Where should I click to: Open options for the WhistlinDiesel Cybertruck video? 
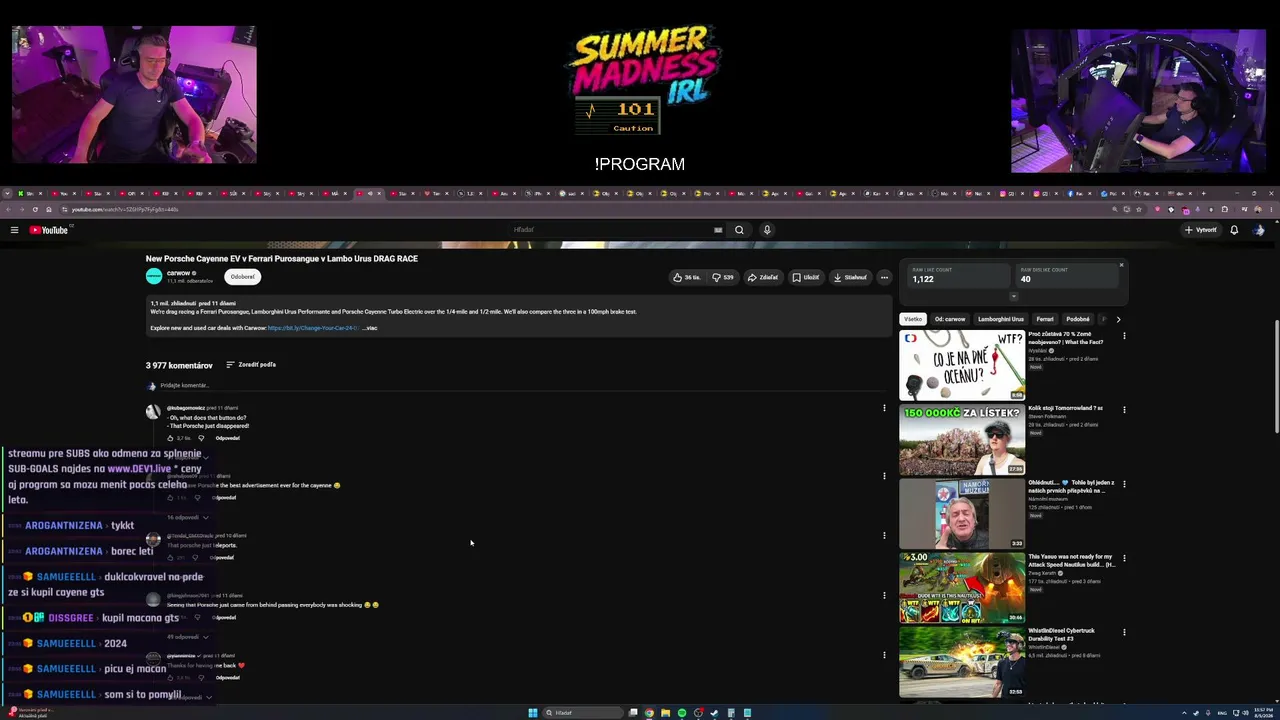(x=1124, y=632)
